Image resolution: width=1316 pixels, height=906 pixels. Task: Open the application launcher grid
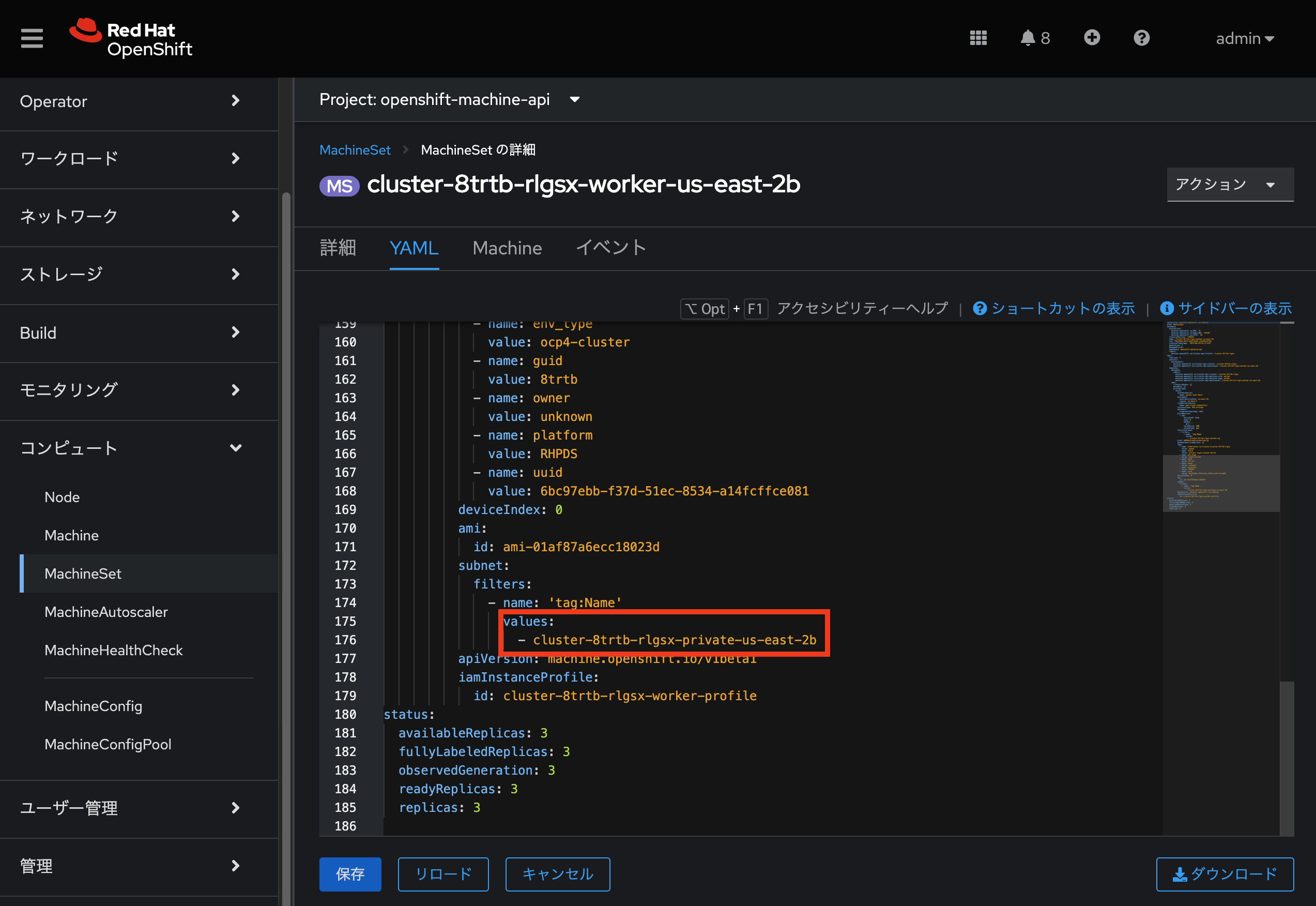[x=978, y=38]
